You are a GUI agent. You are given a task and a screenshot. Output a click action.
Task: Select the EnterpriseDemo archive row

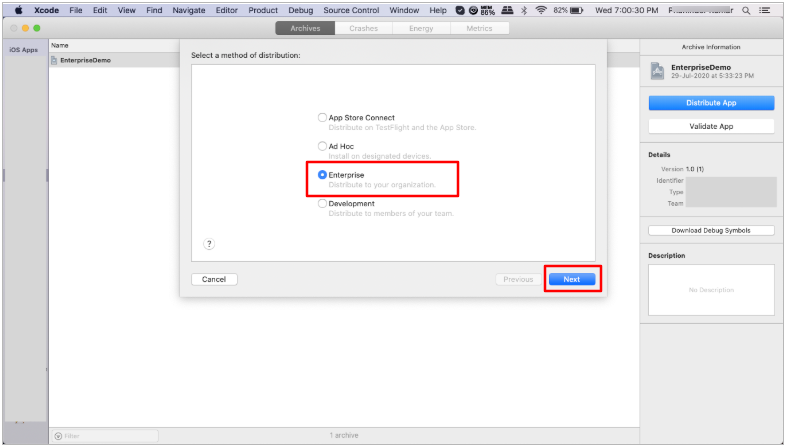114,60
